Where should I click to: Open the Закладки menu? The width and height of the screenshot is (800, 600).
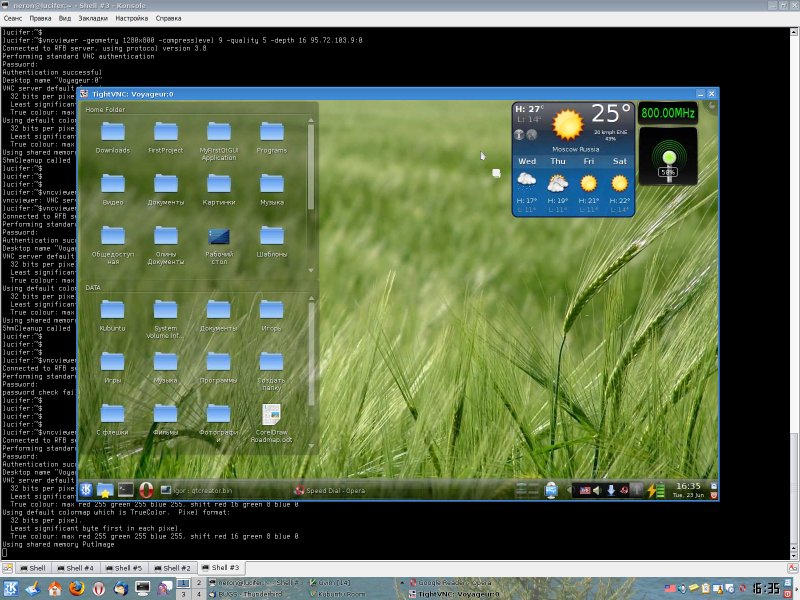(93, 19)
